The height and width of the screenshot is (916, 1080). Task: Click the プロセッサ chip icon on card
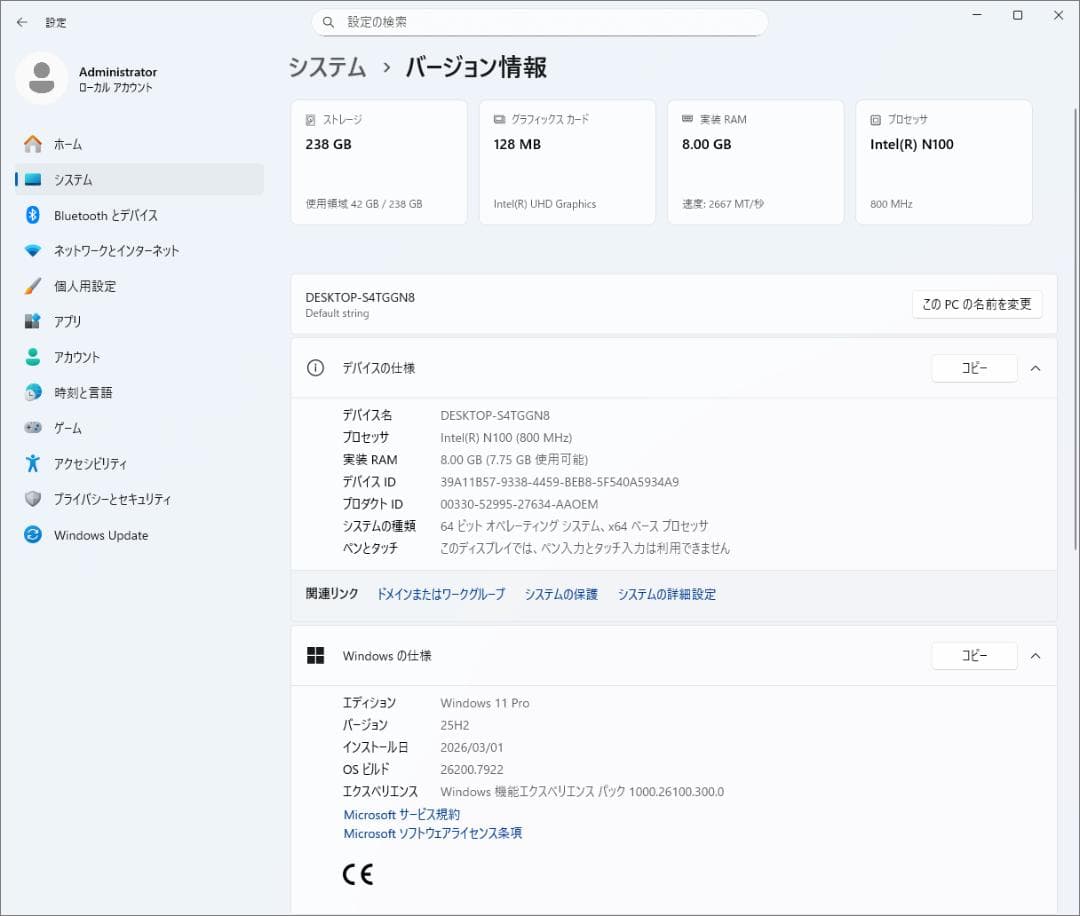875,120
